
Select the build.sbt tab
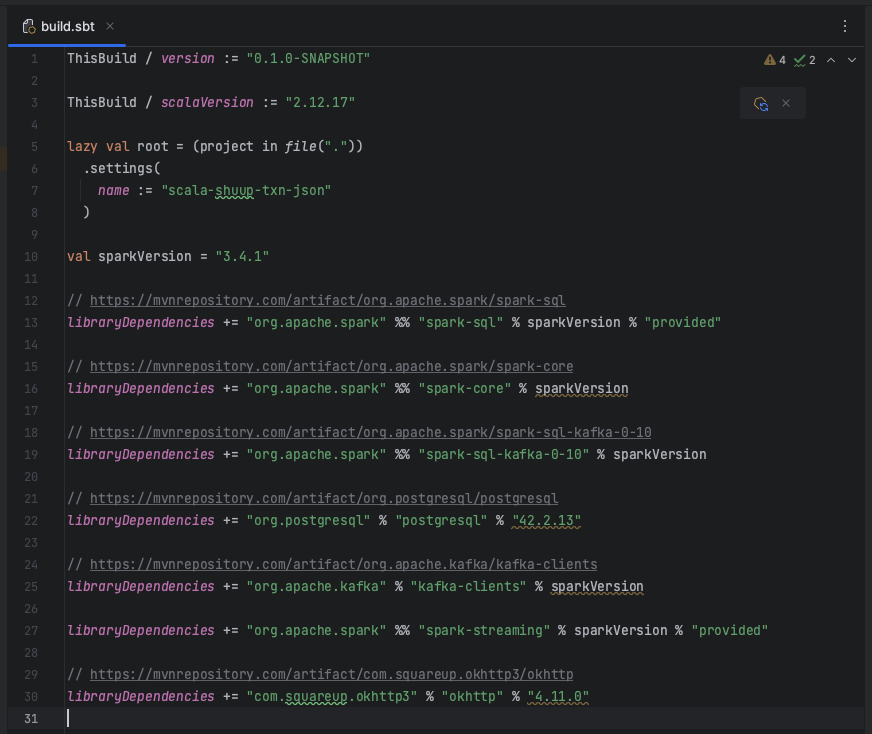(67, 26)
